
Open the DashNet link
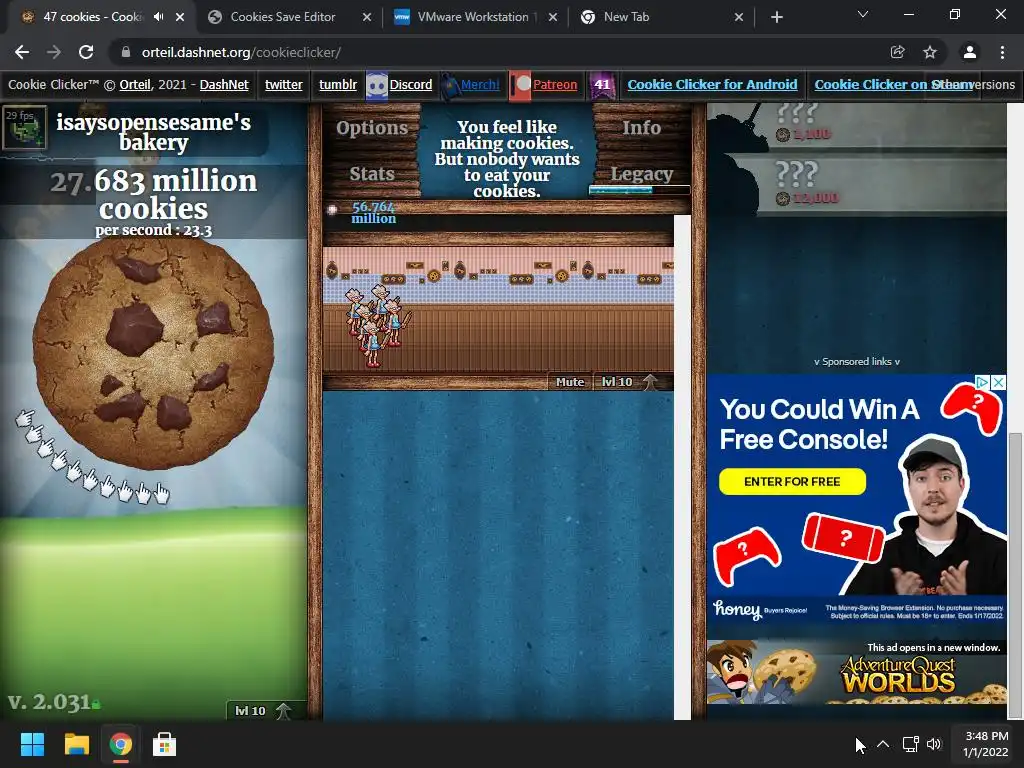click(x=224, y=85)
